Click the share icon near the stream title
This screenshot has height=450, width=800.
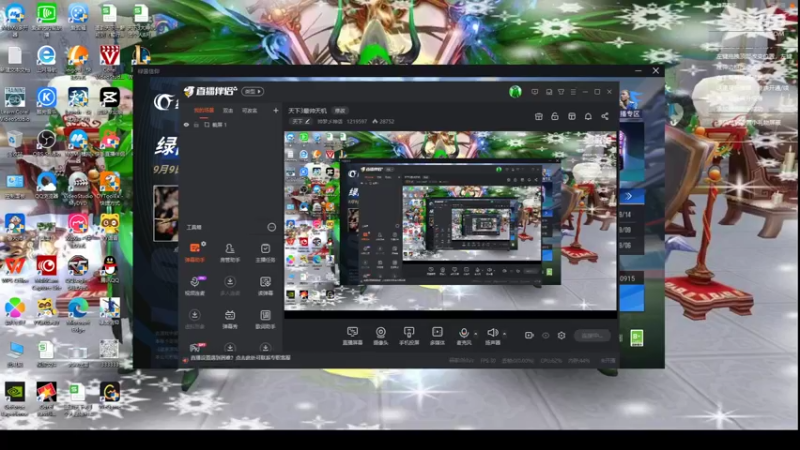coord(605,116)
